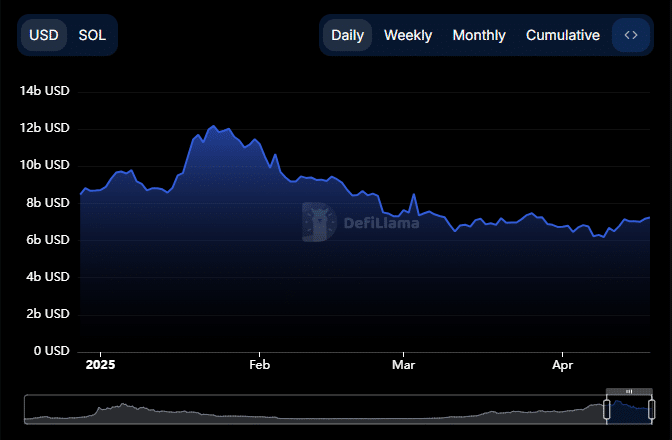Click the embed code brackets icon
The width and height of the screenshot is (672, 440).
pos(630,35)
